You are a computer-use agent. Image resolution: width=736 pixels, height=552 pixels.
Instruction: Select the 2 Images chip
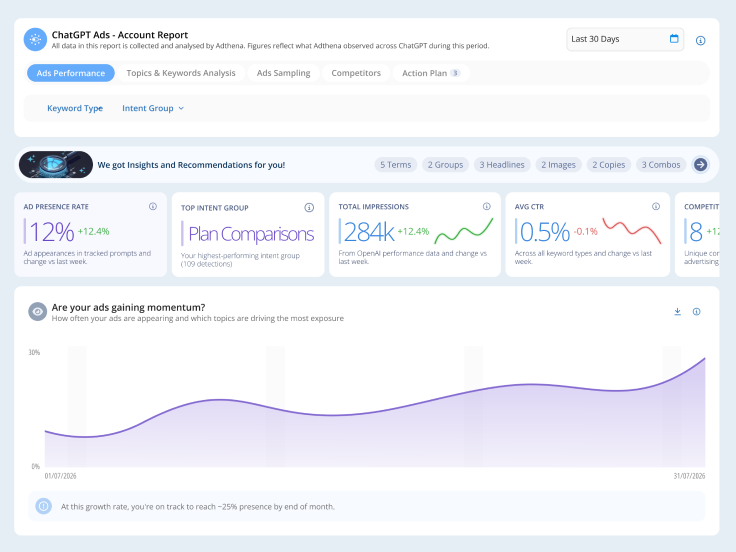[x=559, y=165]
